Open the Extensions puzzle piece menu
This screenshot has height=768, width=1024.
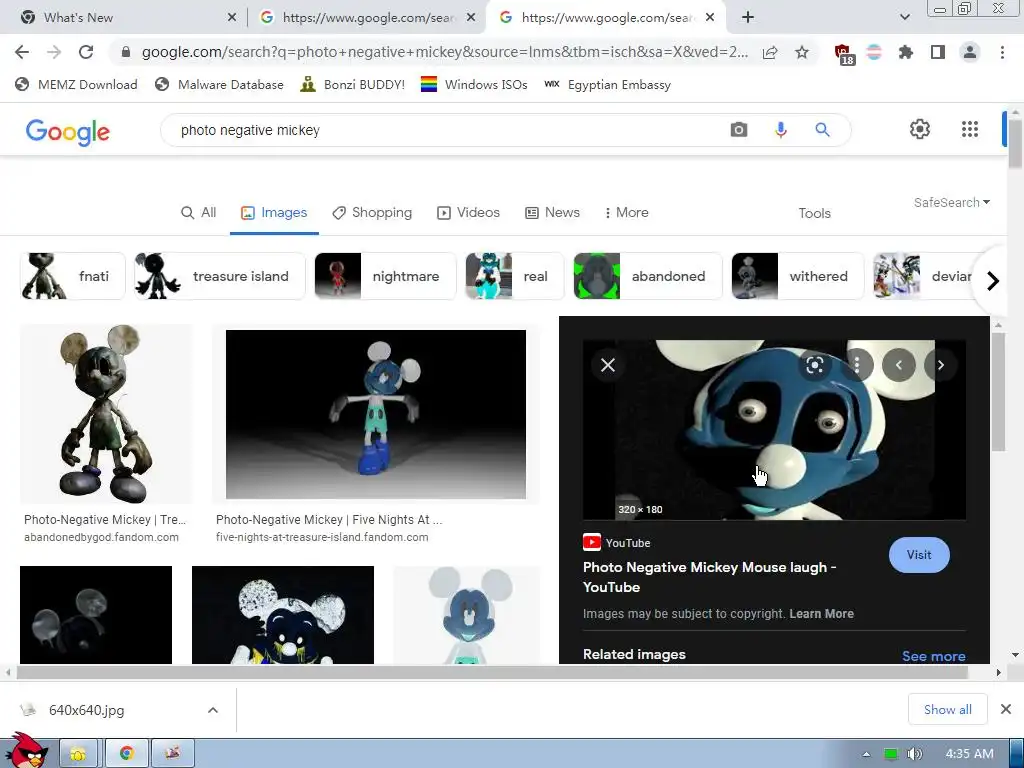(906, 52)
